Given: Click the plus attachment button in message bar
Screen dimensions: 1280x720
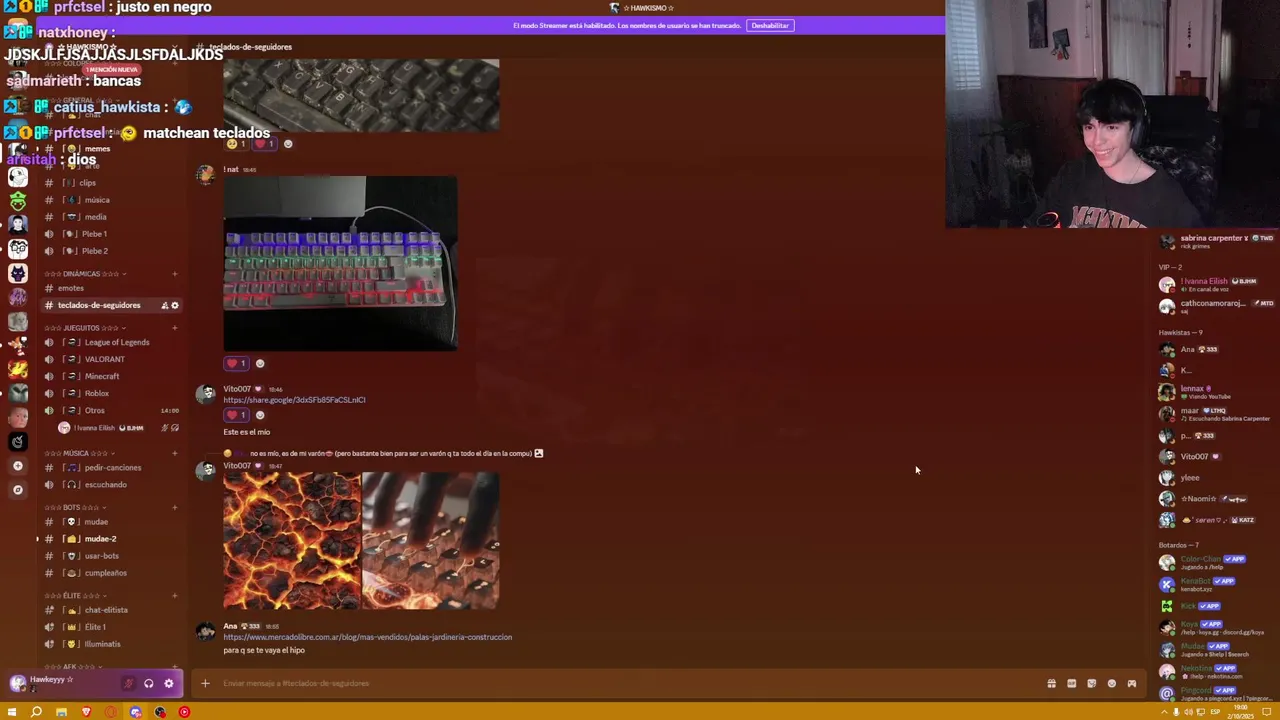Looking at the screenshot, I should coord(205,684).
